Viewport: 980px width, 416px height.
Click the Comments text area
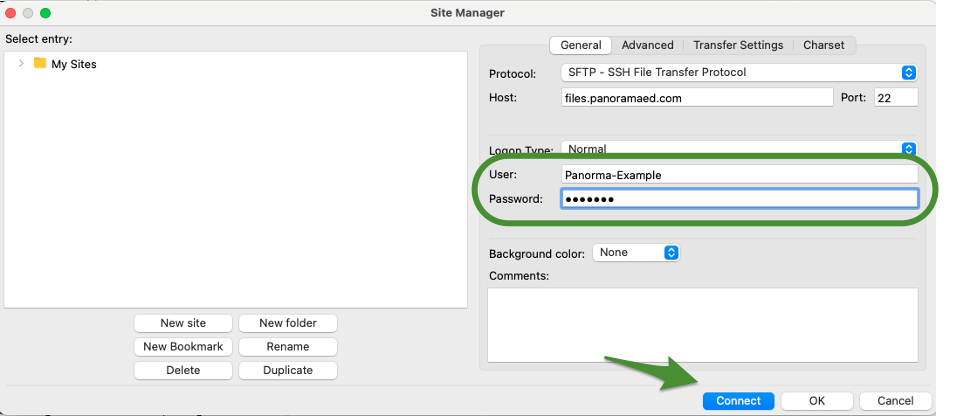pyautogui.click(x=702, y=325)
